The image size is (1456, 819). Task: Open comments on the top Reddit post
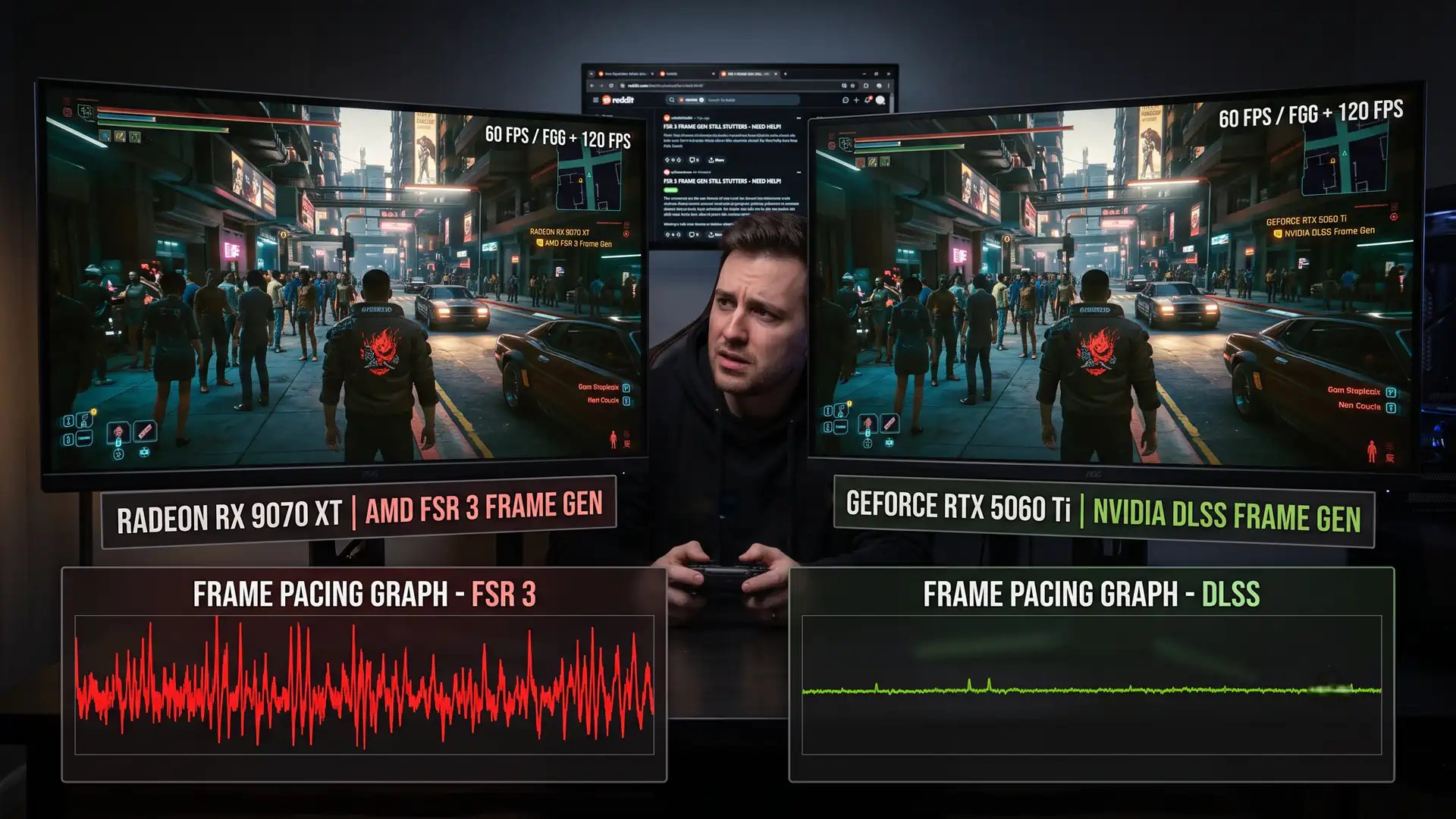pos(693,160)
